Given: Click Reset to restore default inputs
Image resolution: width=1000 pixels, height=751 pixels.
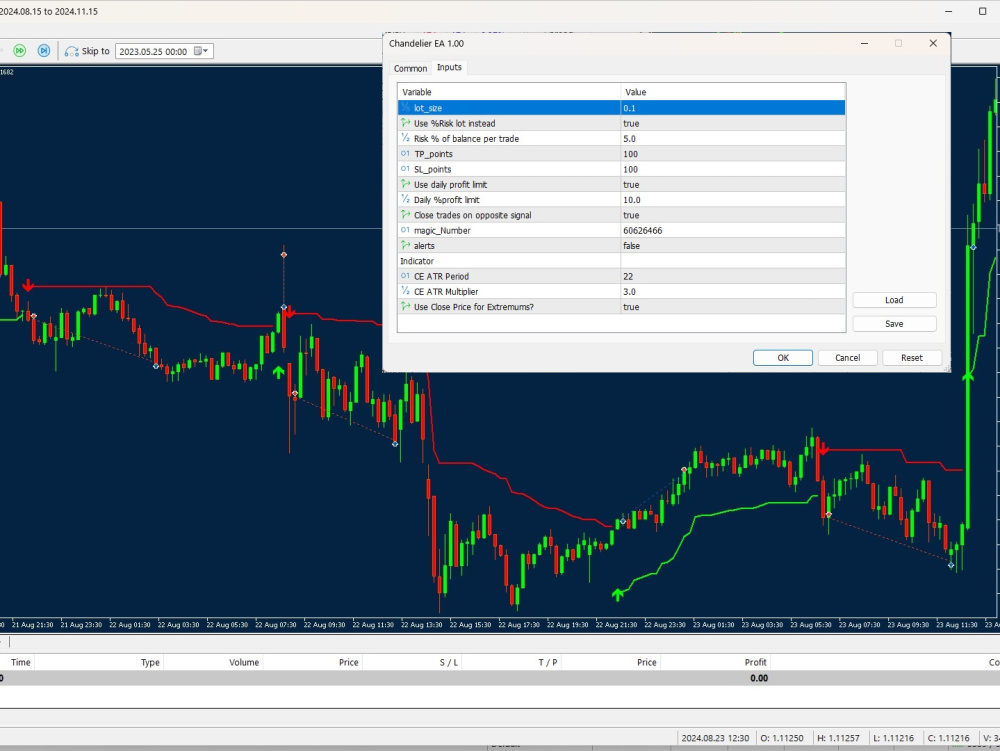Looking at the screenshot, I should pos(911,357).
